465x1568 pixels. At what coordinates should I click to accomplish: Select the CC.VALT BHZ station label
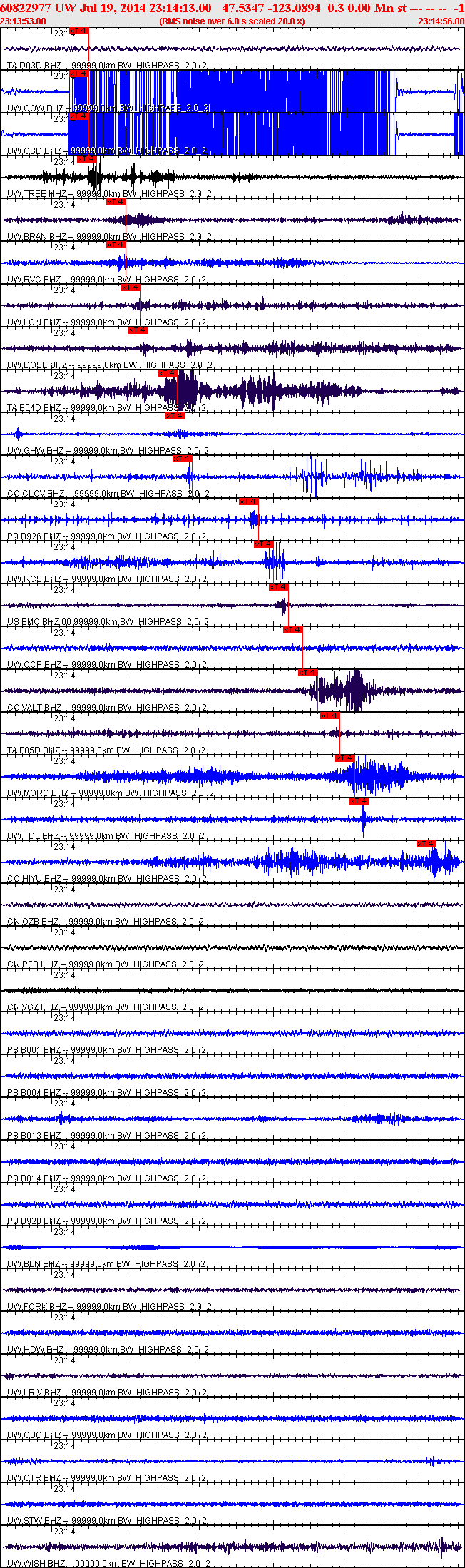tap(34, 708)
